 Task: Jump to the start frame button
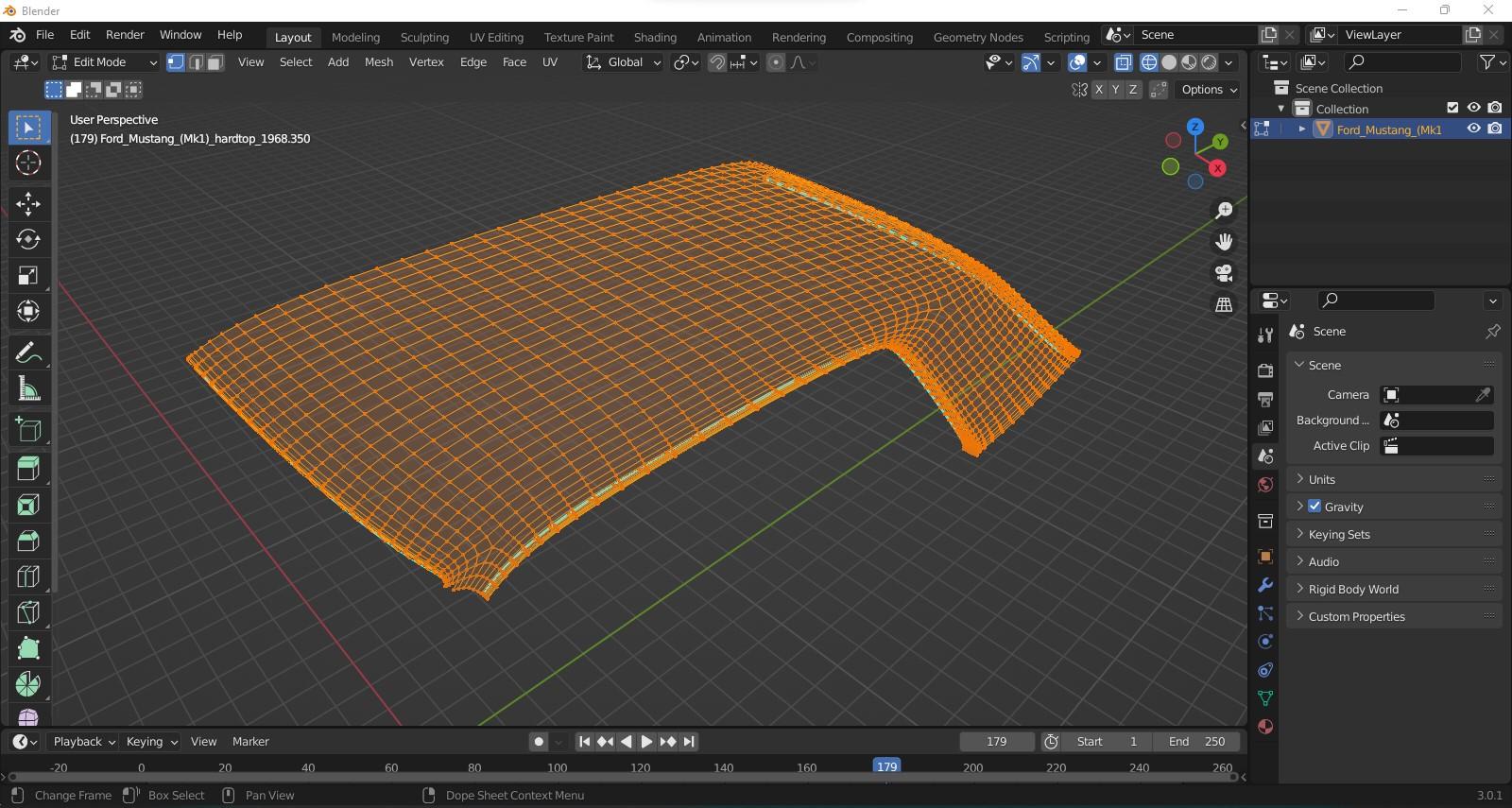click(584, 742)
